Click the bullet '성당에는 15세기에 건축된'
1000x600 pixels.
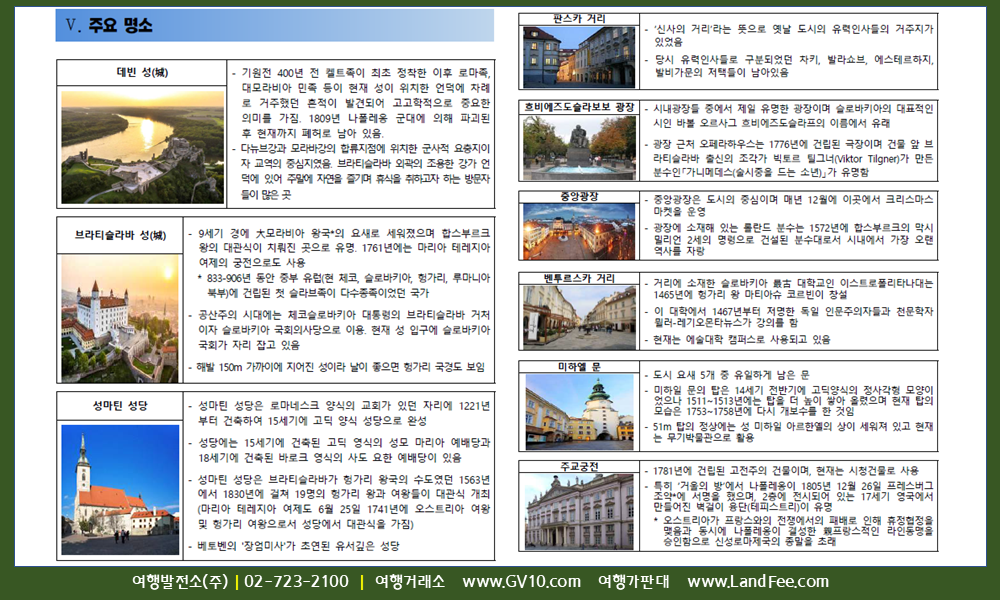pos(339,450)
